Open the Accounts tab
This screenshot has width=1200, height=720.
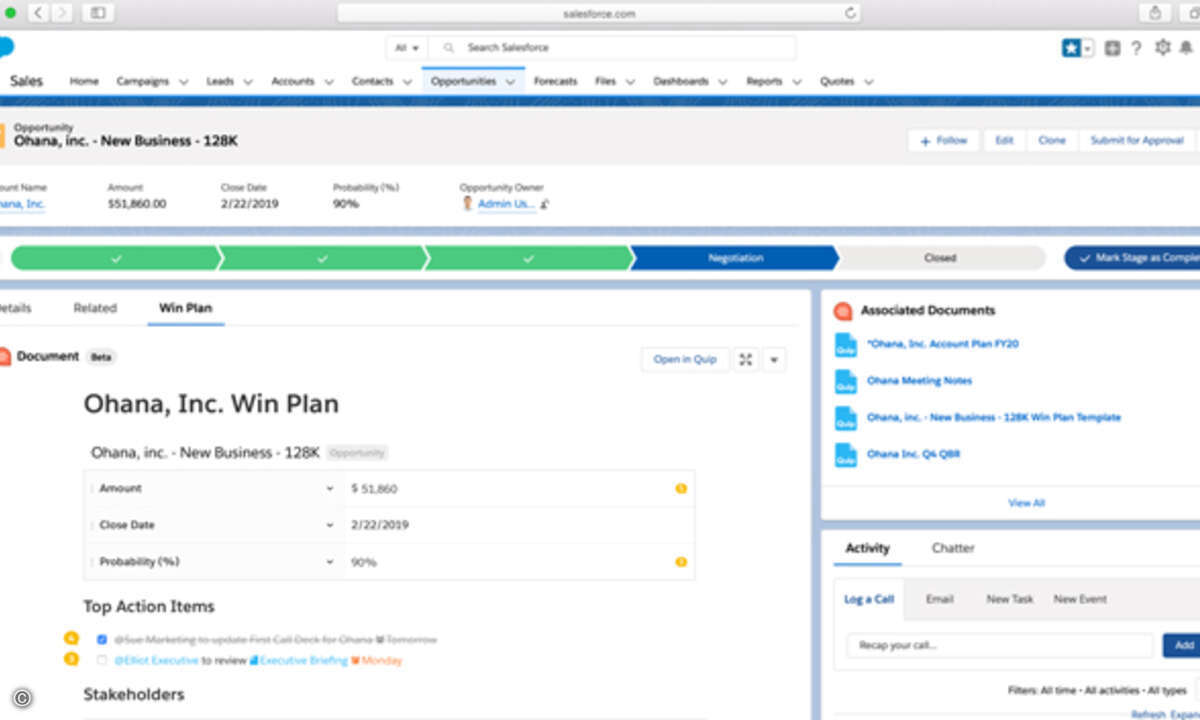[x=293, y=81]
